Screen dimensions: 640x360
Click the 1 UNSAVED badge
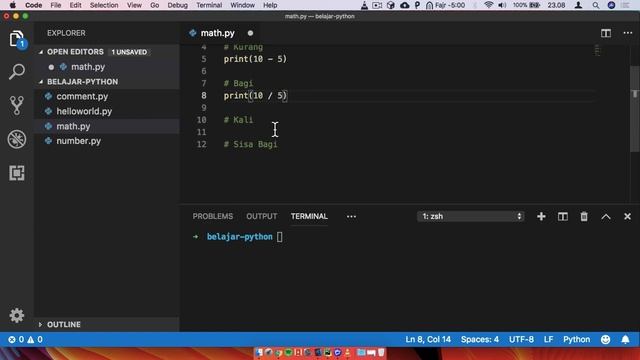tap(129, 52)
